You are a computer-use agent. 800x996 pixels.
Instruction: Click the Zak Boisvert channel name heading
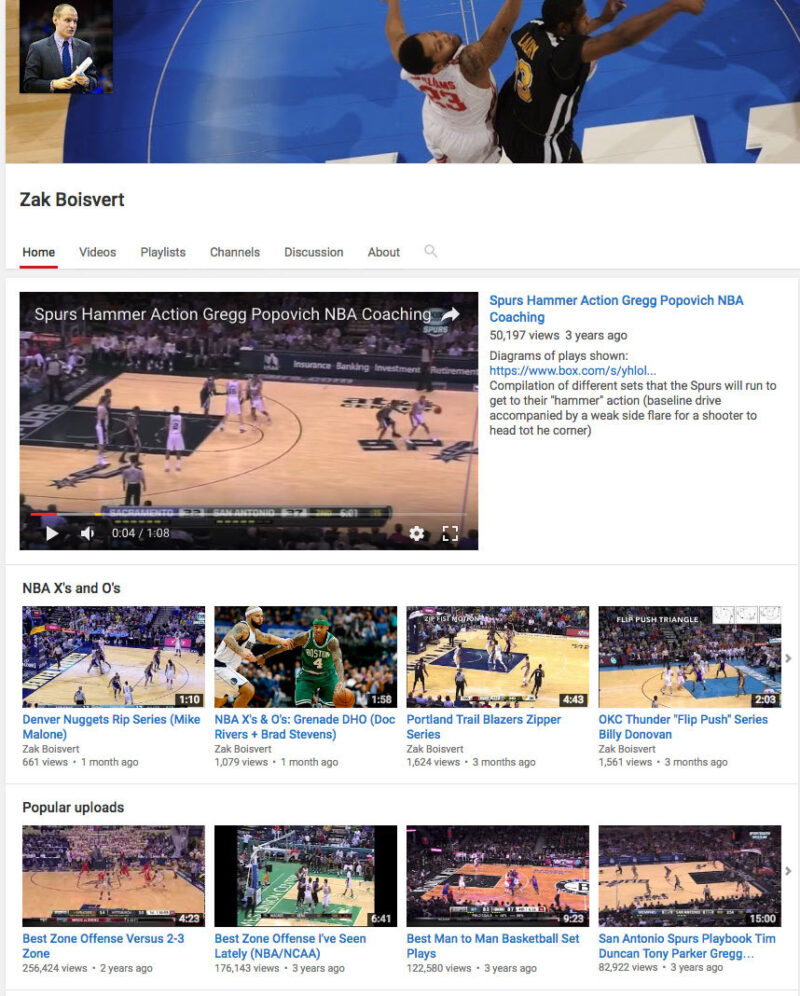[x=72, y=199]
